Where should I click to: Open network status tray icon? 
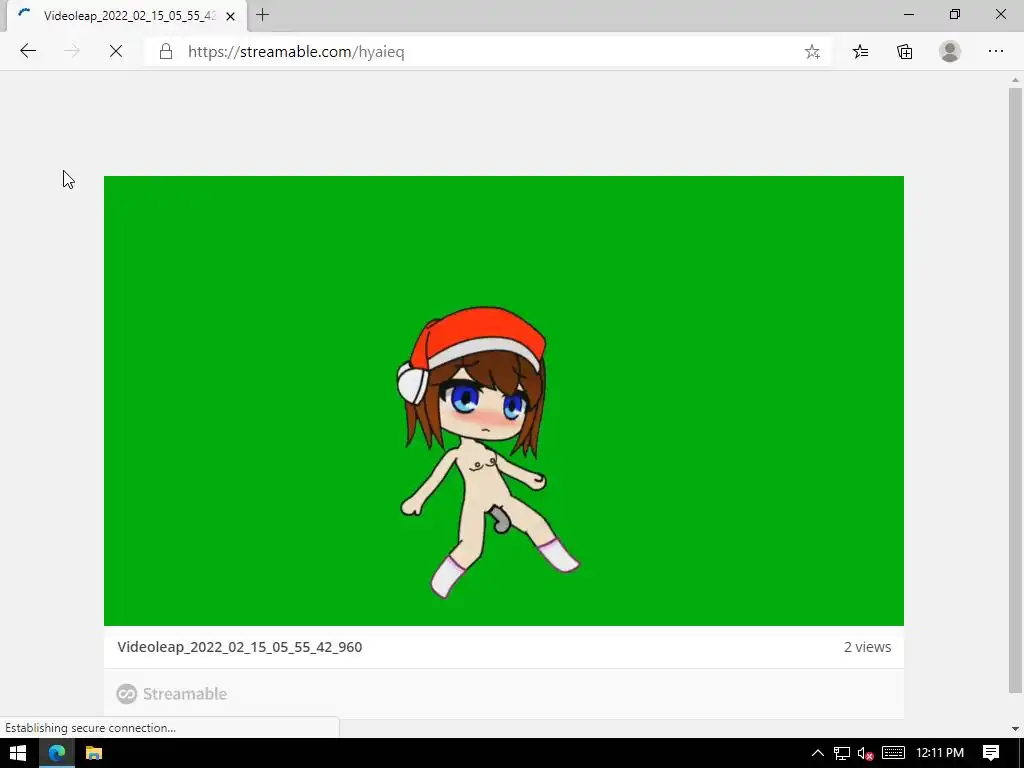[842, 753]
